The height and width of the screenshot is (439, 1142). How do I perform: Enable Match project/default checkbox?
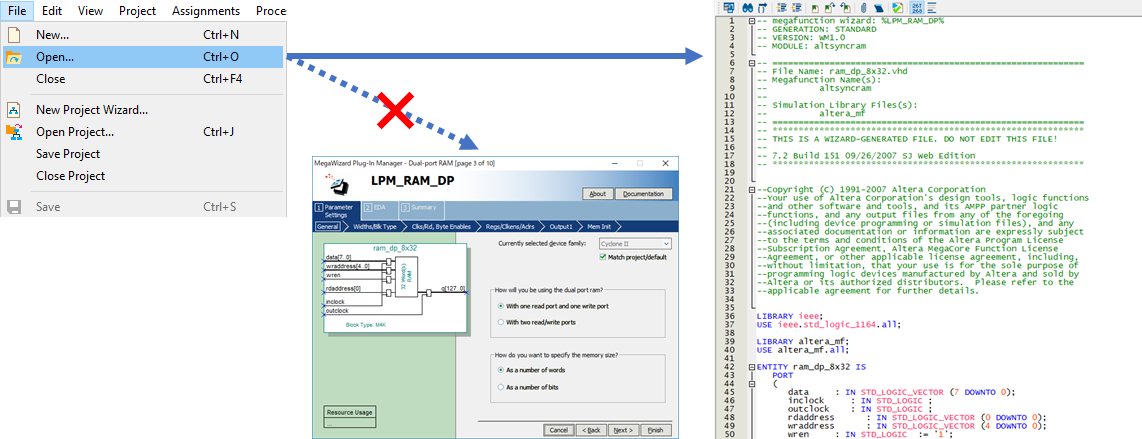(x=602, y=257)
